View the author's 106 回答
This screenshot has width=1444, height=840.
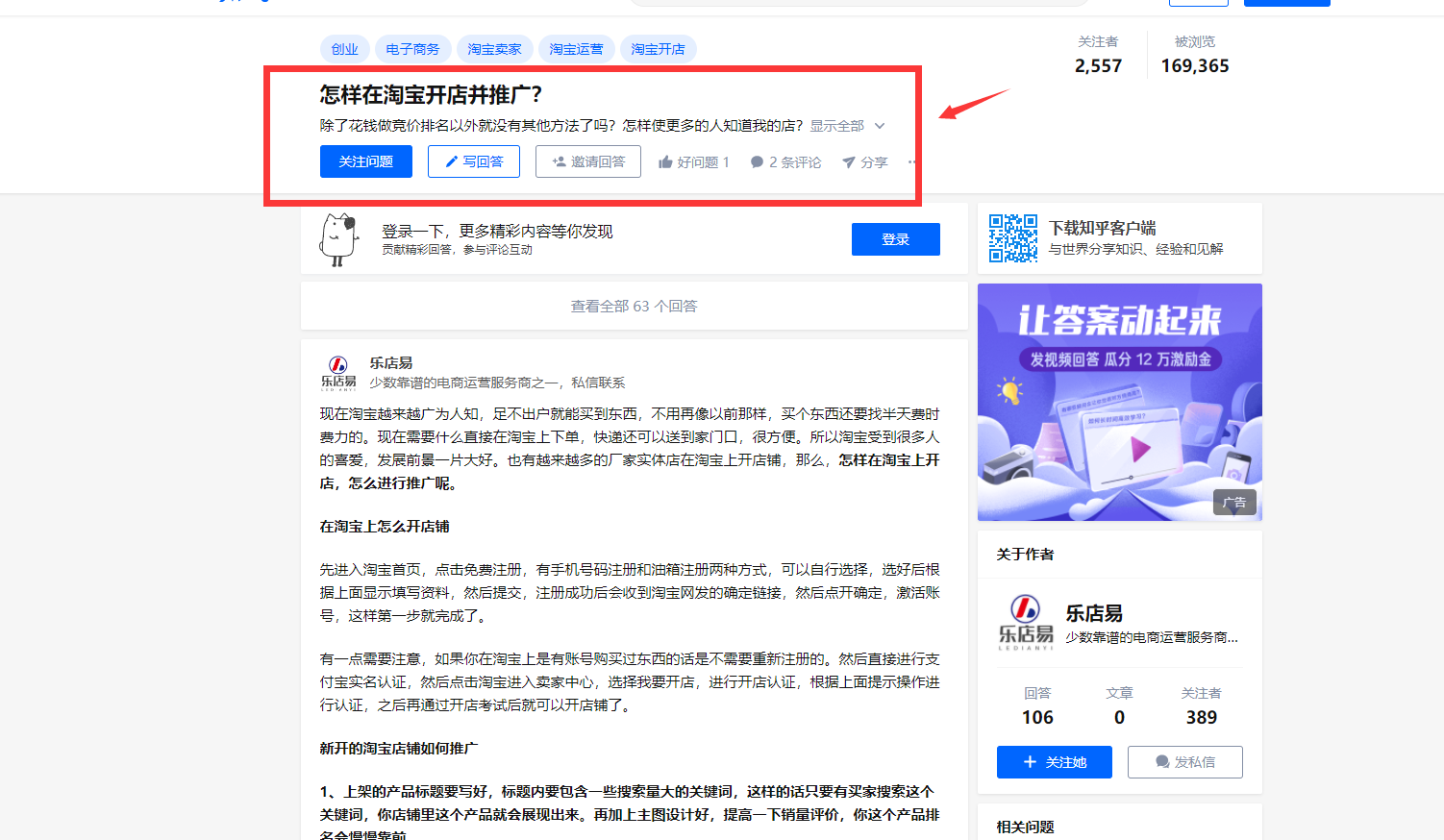[x=1037, y=706]
